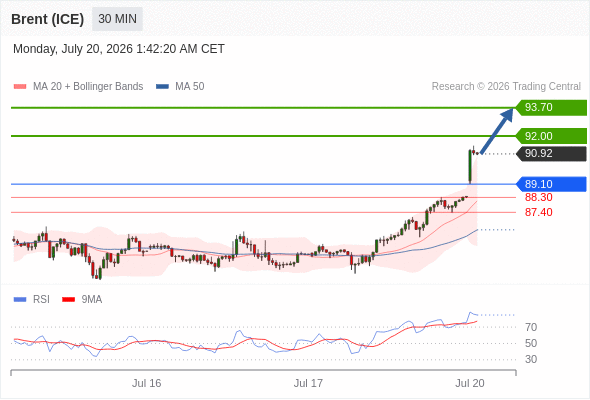The height and width of the screenshot is (400, 590).
Task: Click the Brent (ICE) title
Action: [x=47, y=19]
